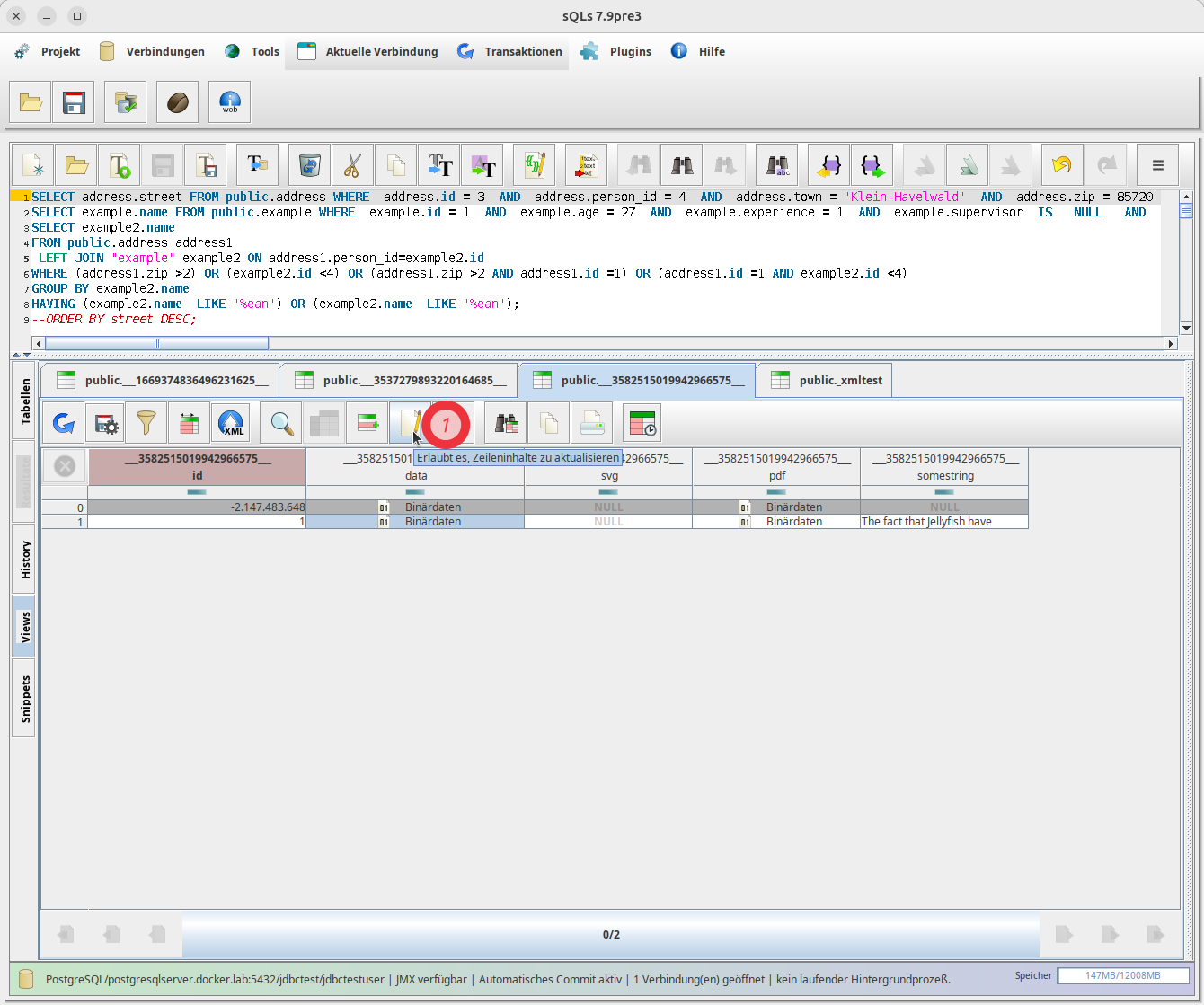The width and height of the screenshot is (1204, 1005).
Task: Refresh table data with blue circular arrow
Action: [x=64, y=423]
